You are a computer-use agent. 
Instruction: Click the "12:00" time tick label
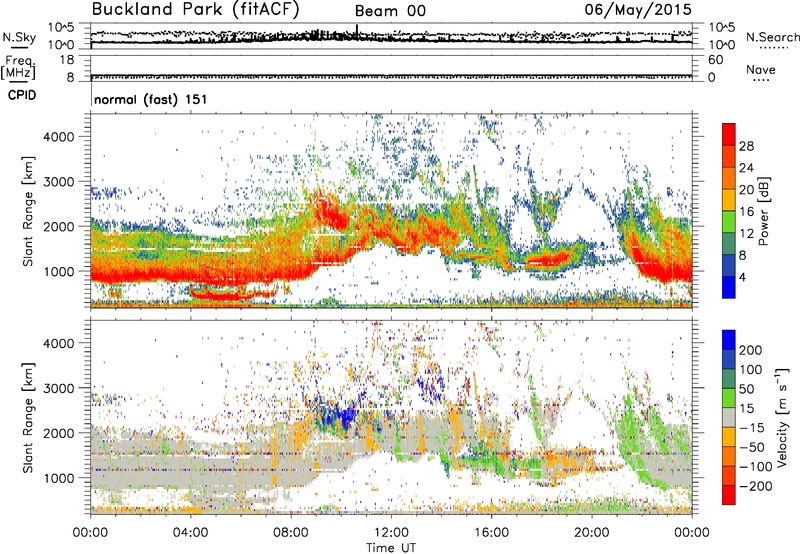pyautogui.click(x=391, y=533)
